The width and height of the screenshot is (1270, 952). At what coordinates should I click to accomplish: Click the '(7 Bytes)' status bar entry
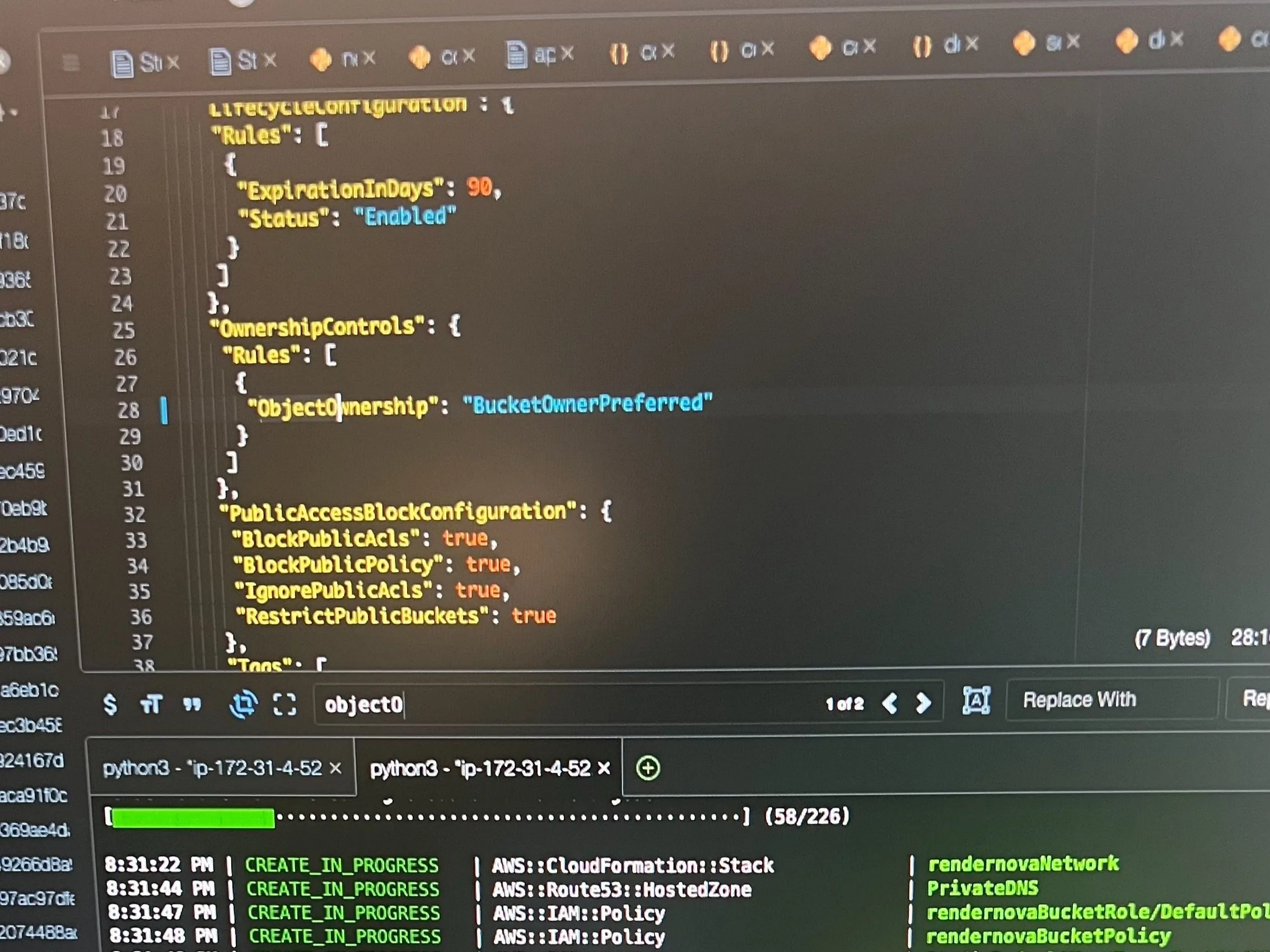tap(1173, 637)
